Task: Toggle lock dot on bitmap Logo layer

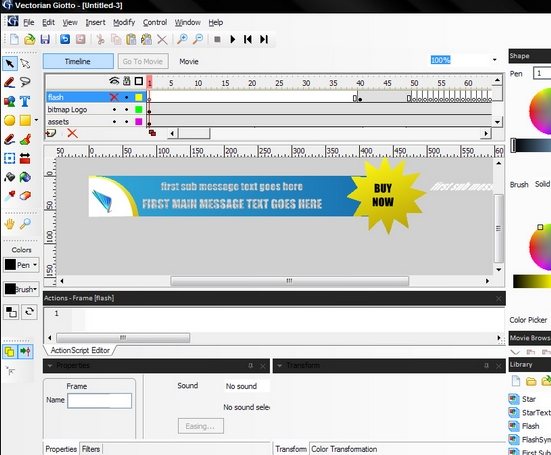Action: 127,110
